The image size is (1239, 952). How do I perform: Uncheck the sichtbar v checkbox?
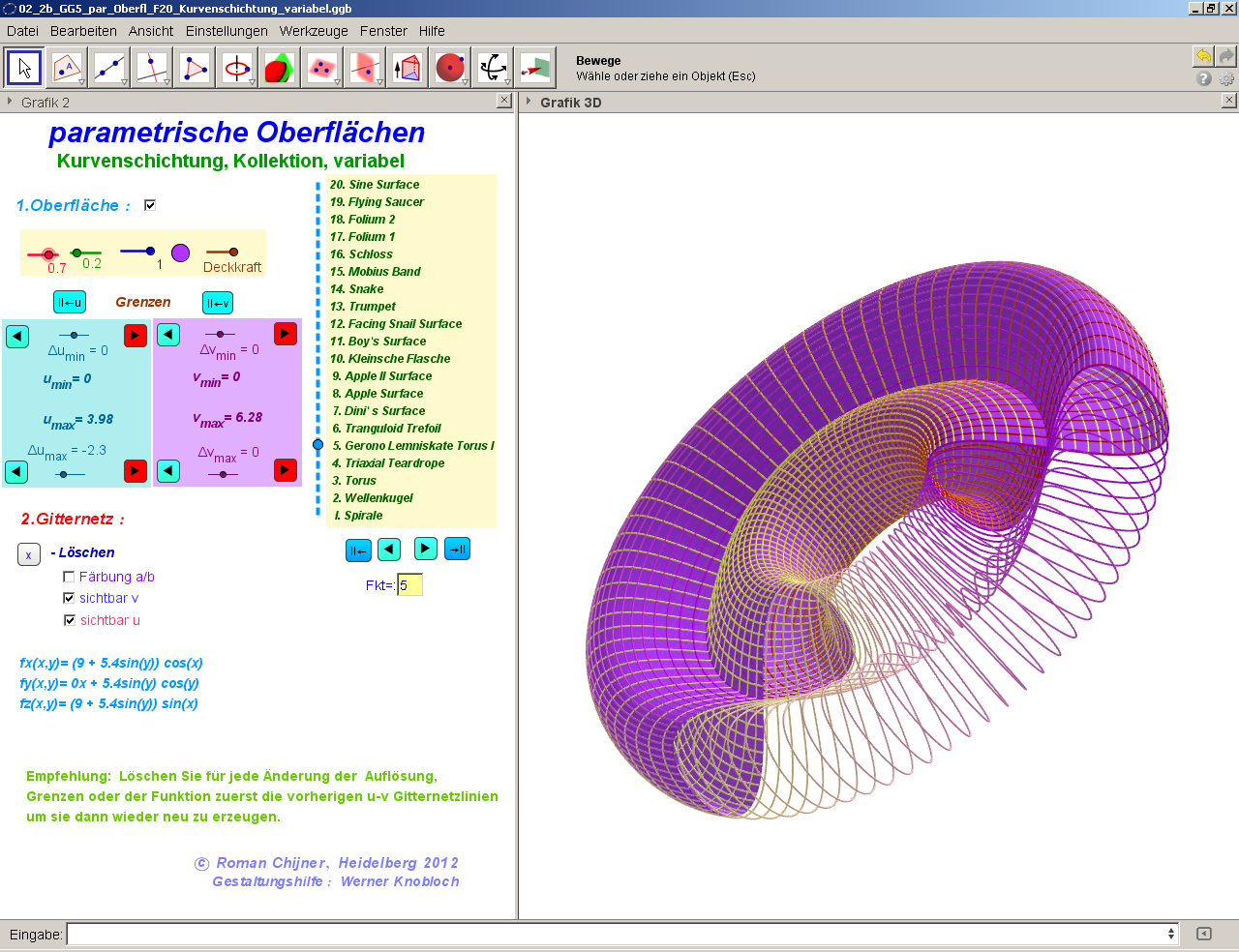[x=69, y=598]
